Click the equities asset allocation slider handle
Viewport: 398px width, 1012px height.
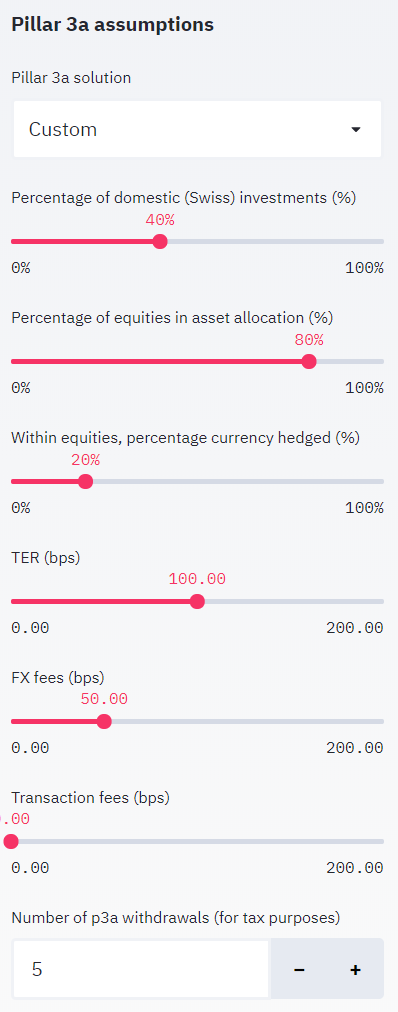[x=309, y=361]
